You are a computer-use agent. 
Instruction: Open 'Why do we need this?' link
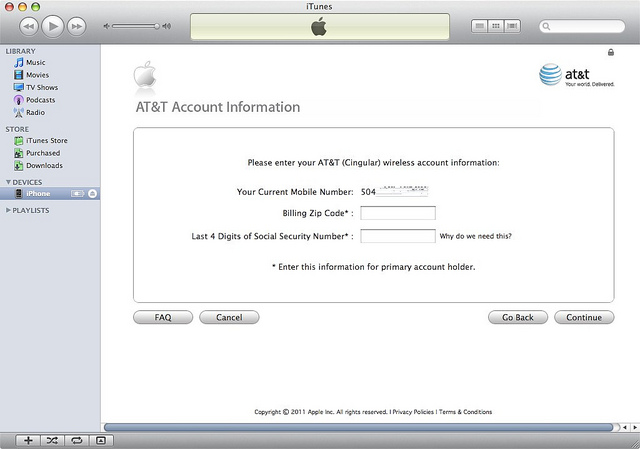[476, 236]
